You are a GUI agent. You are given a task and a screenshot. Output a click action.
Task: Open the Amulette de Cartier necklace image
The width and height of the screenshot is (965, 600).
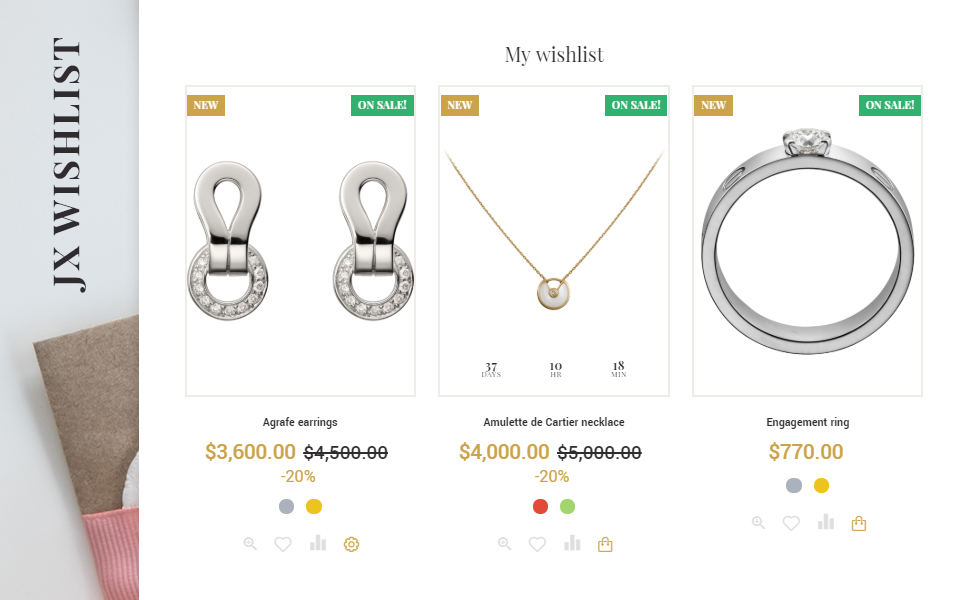[x=554, y=241]
